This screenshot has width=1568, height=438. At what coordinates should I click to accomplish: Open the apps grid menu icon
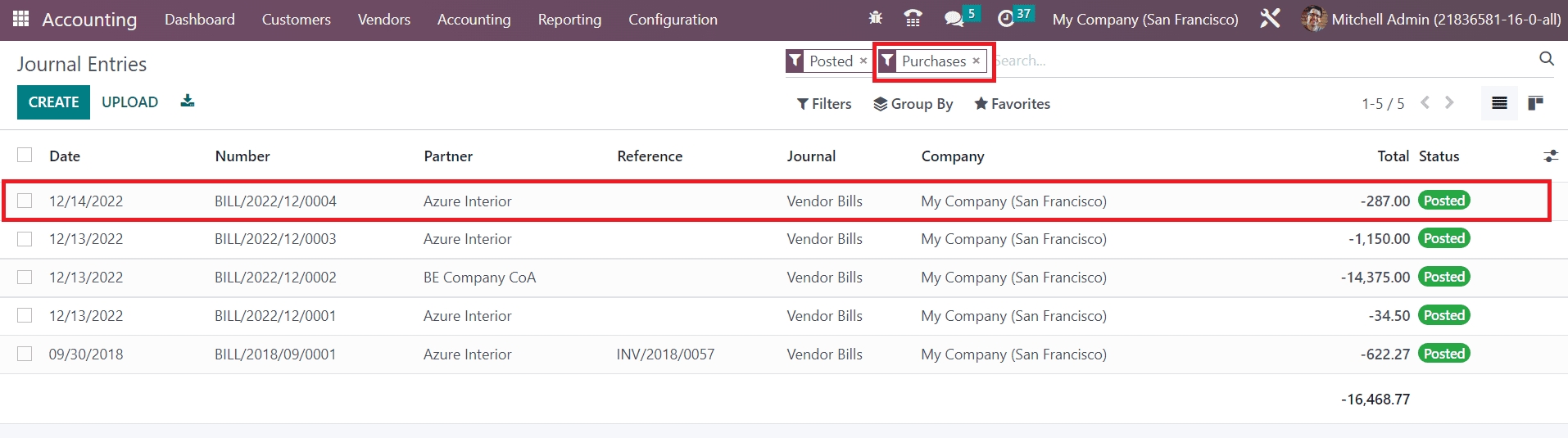point(21,19)
